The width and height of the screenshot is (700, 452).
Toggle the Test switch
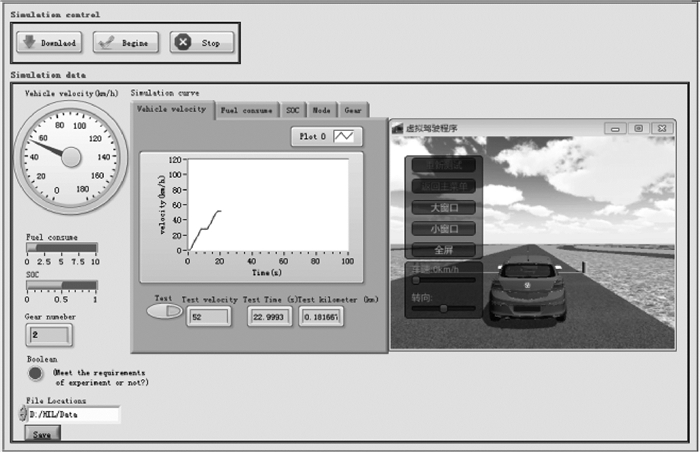point(164,312)
